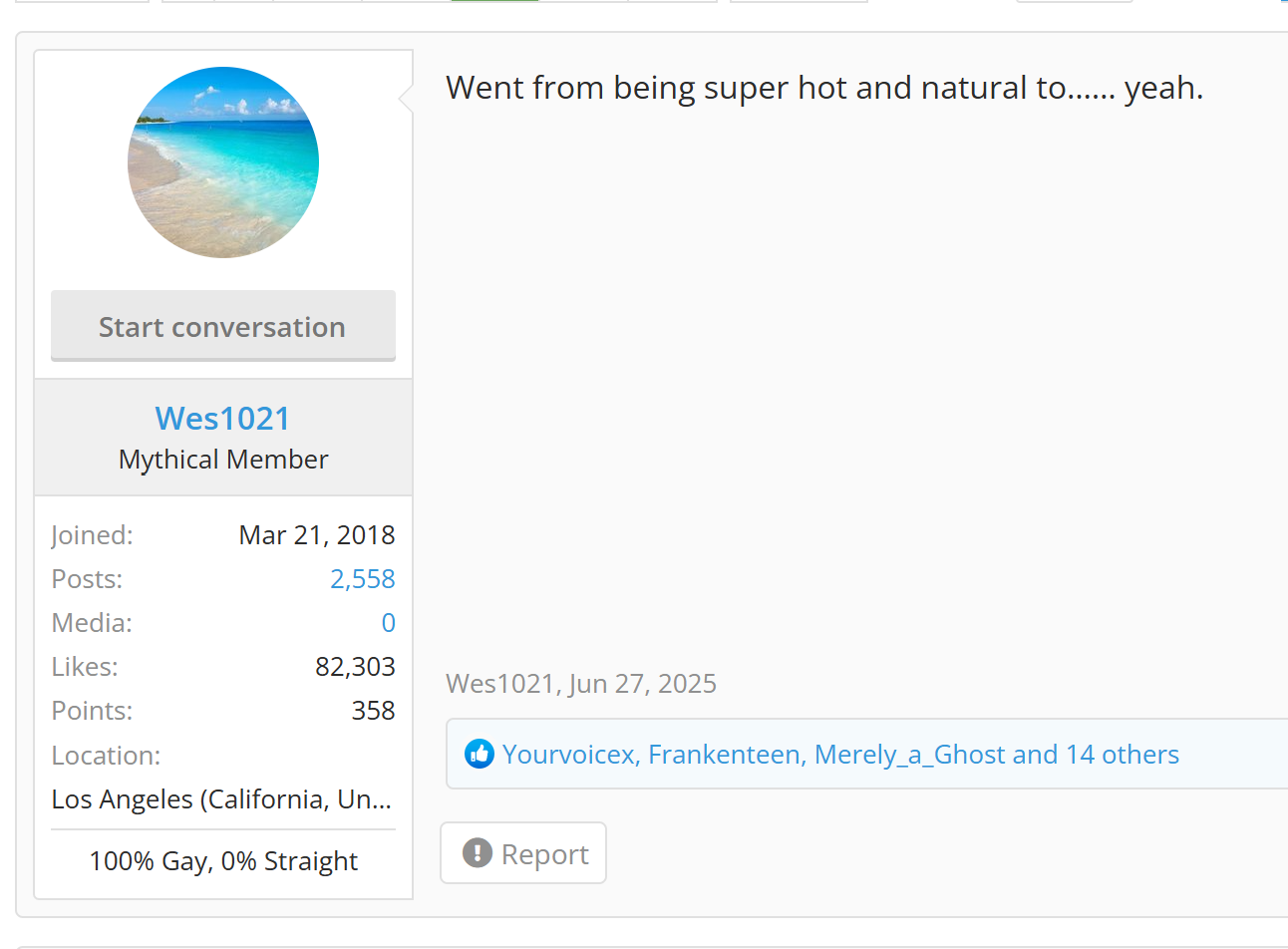Click the exclamation icon in Report button
The height and width of the screenshot is (949, 1288).
(478, 853)
